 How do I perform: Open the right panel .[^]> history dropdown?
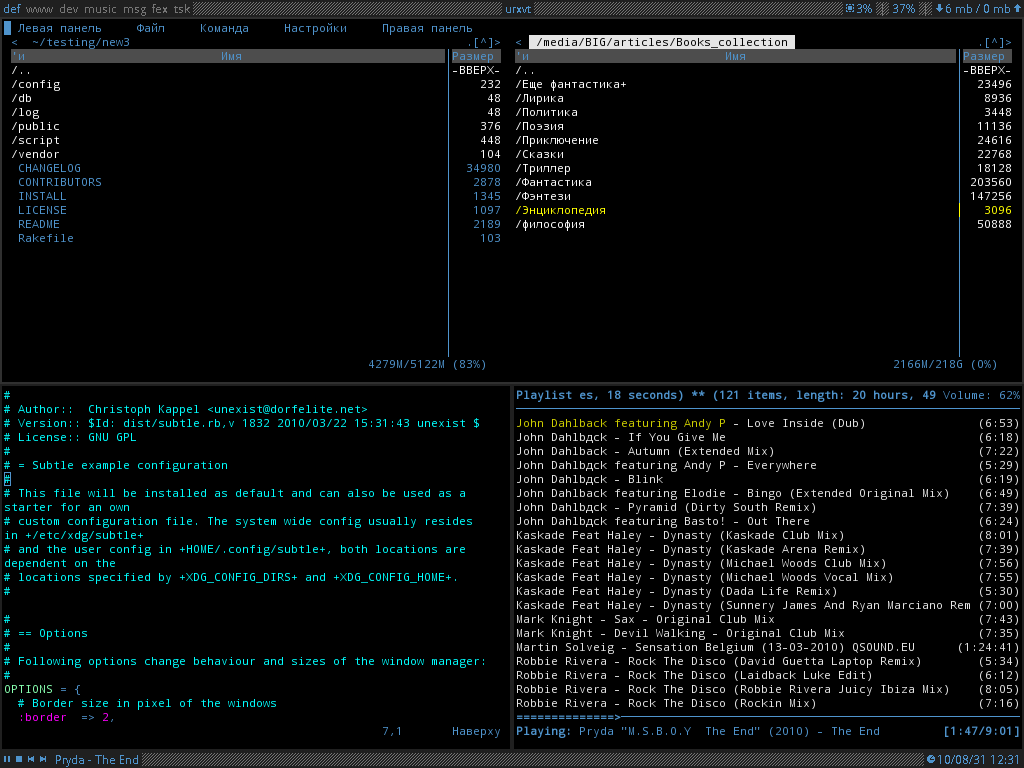tap(995, 42)
